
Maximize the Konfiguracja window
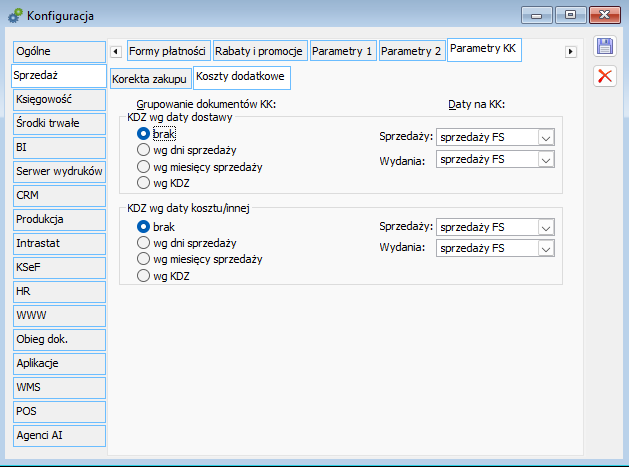[x=570, y=15]
